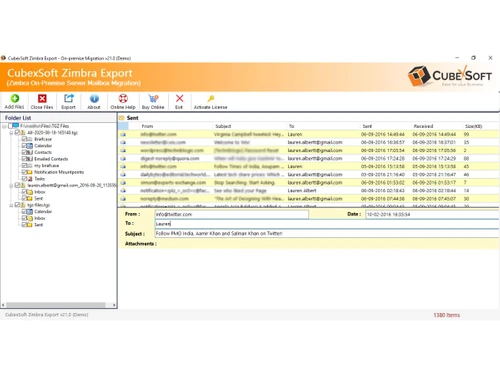Click envelope icon of wordpress@techieblogic.com email
500x375 pixels.
[123, 150]
